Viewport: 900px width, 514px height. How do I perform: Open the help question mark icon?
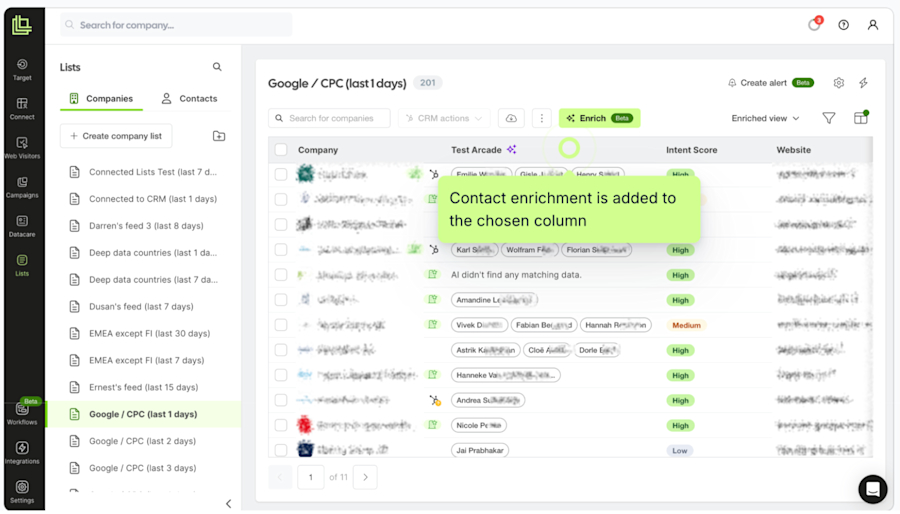click(843, 25)
